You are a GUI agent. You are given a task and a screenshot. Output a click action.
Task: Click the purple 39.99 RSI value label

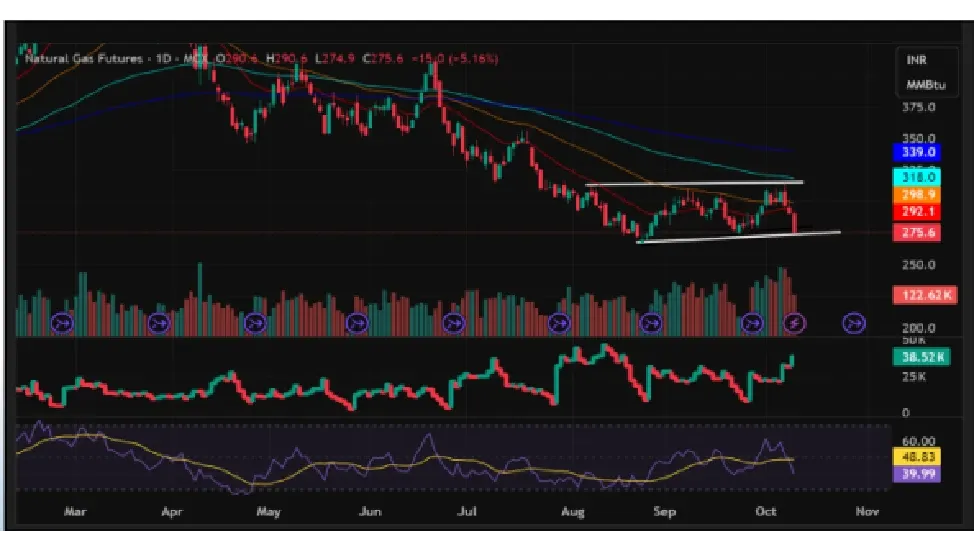[919, 474]
